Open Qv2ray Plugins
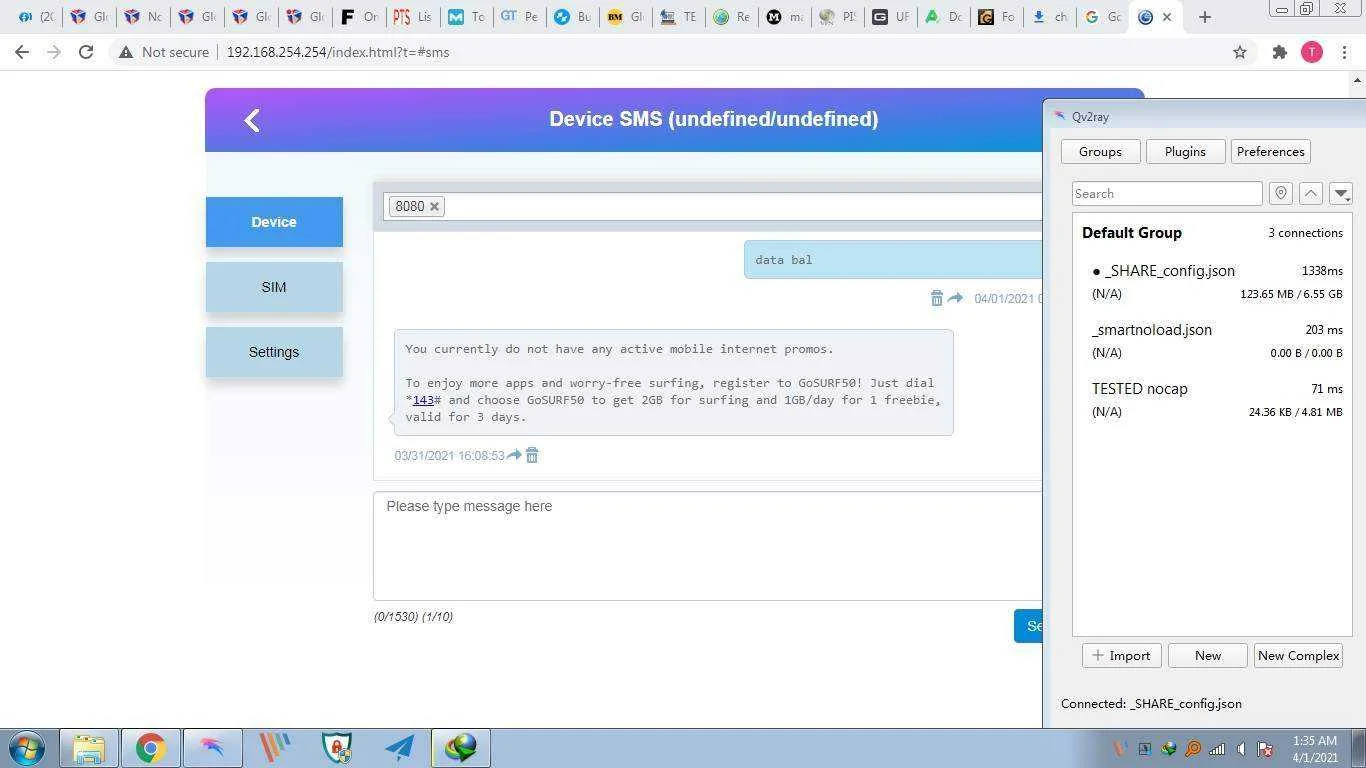 [1185, 152]
